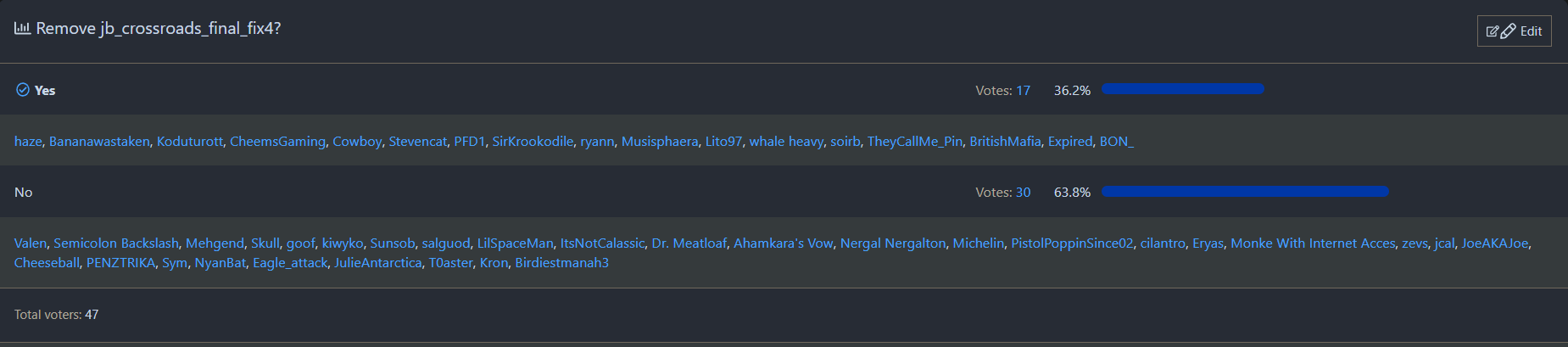Click on voter Semicolon Backslash

coord(116,243)
